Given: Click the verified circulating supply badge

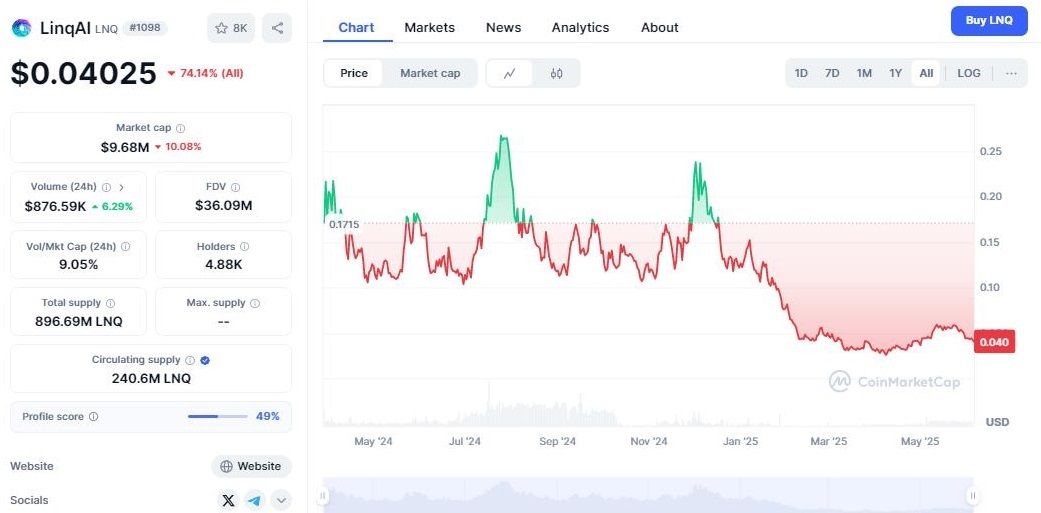Looking at the screenshot, I should pyautogui.click(x=205, y=360).
